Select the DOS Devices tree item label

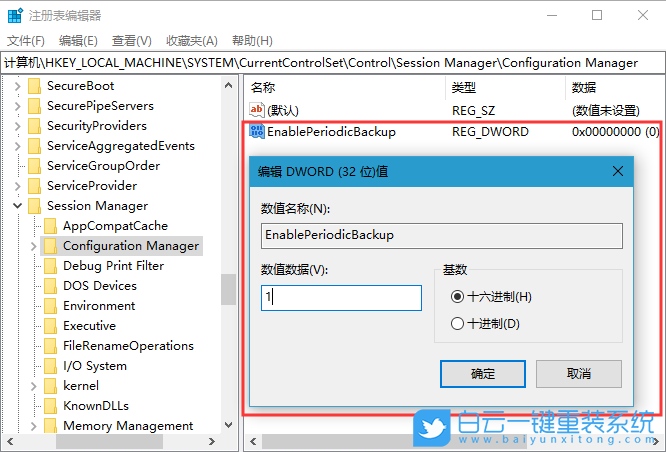100,286
